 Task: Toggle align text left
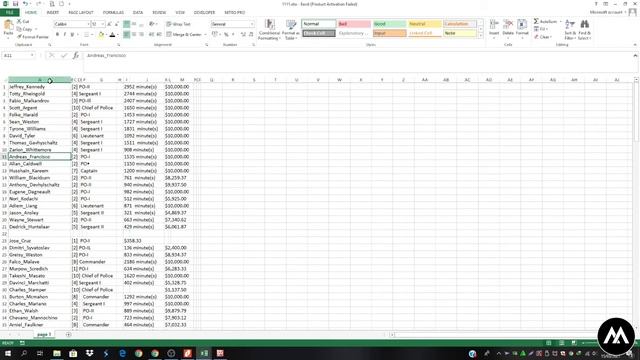click(127, 35)
